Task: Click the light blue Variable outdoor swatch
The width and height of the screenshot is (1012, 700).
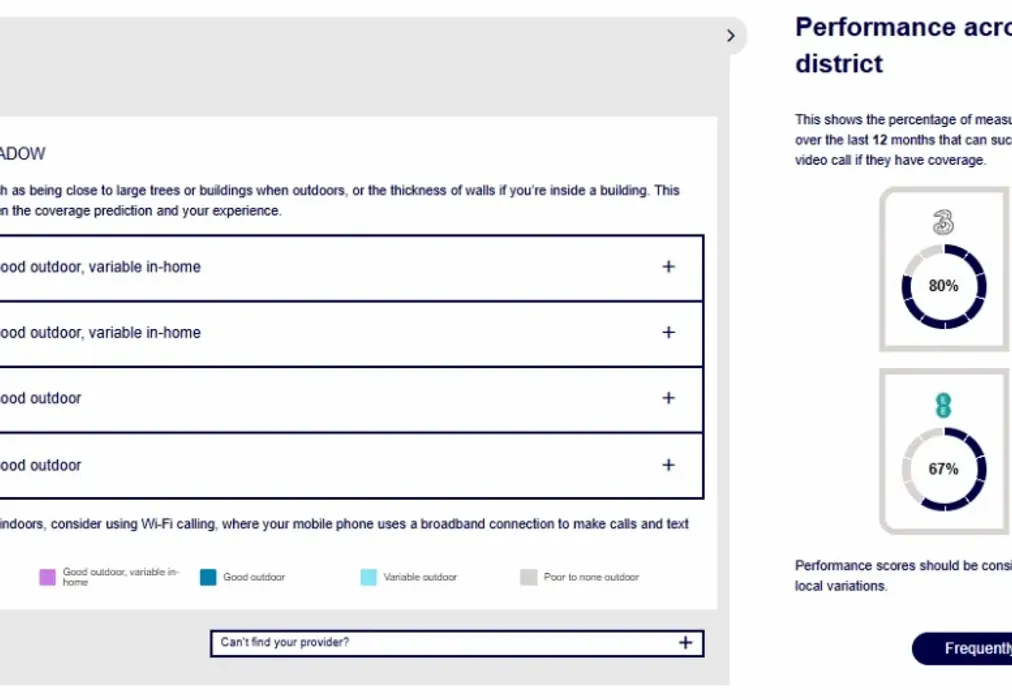Action: pyautogui.click(x=369, y=577)
